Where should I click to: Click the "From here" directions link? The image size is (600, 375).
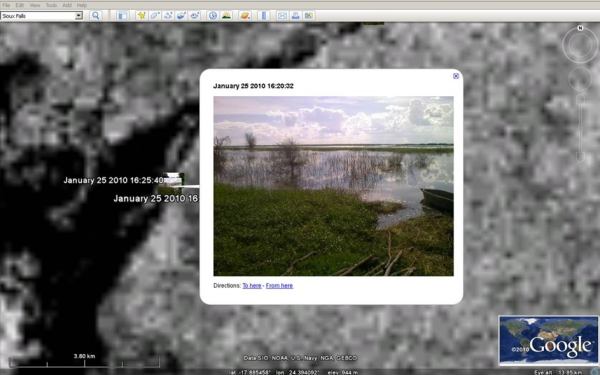coord(279,285)
